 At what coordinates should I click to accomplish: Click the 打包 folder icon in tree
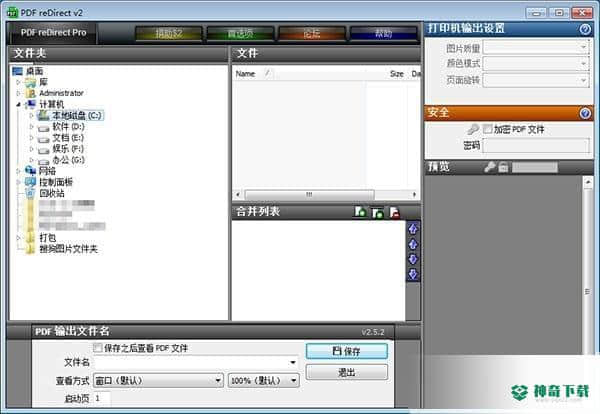[x=30, y=238]
